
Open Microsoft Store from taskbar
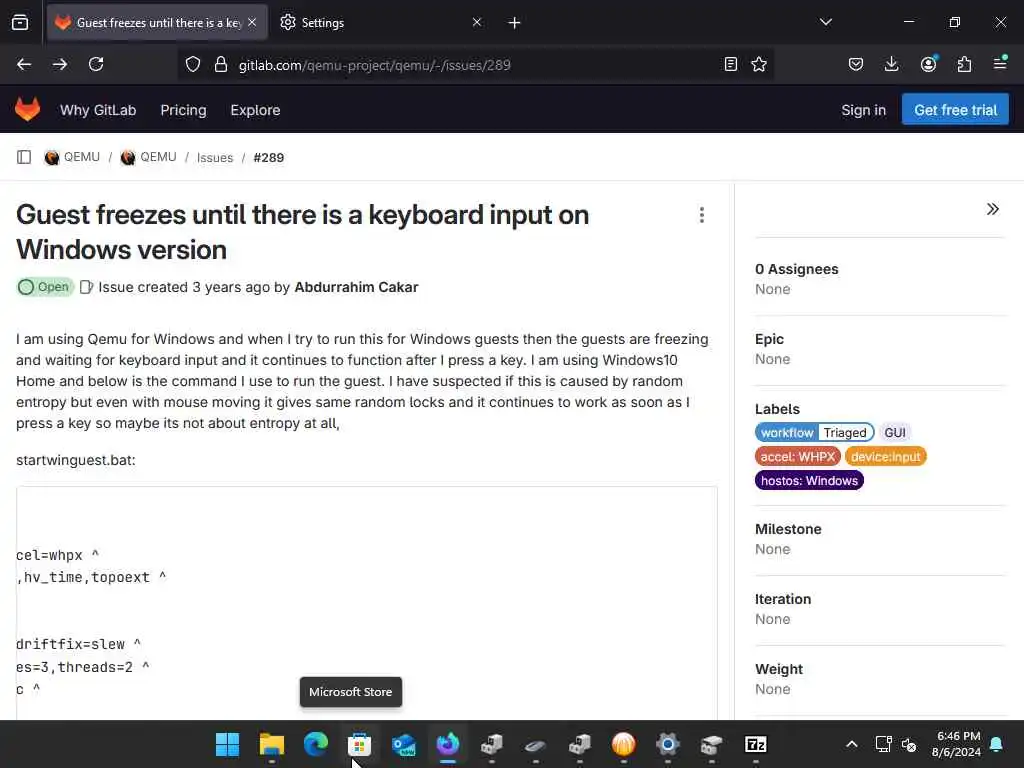(359, 744)
